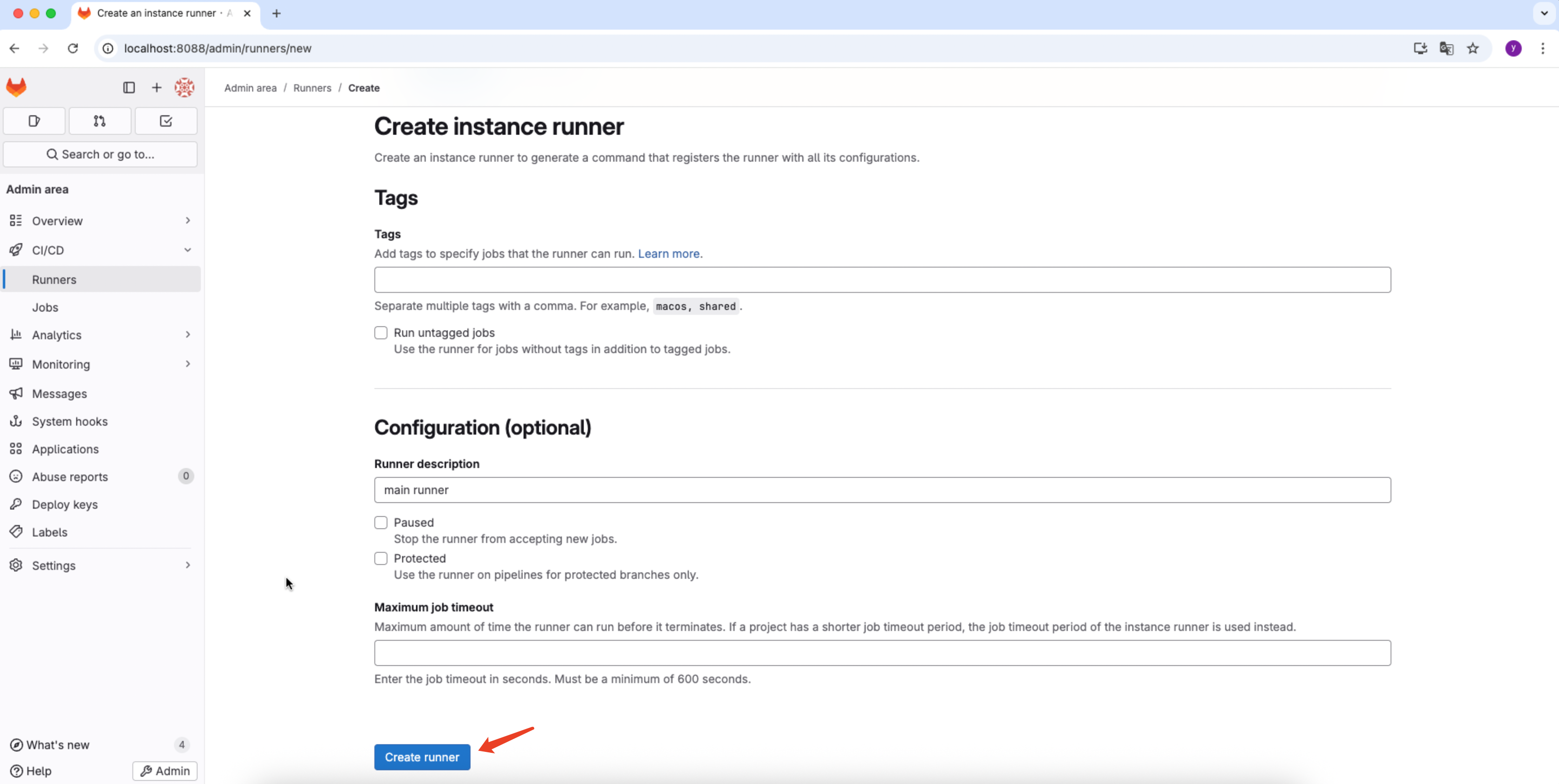Open the Applications section

click(x=65, y=449)
